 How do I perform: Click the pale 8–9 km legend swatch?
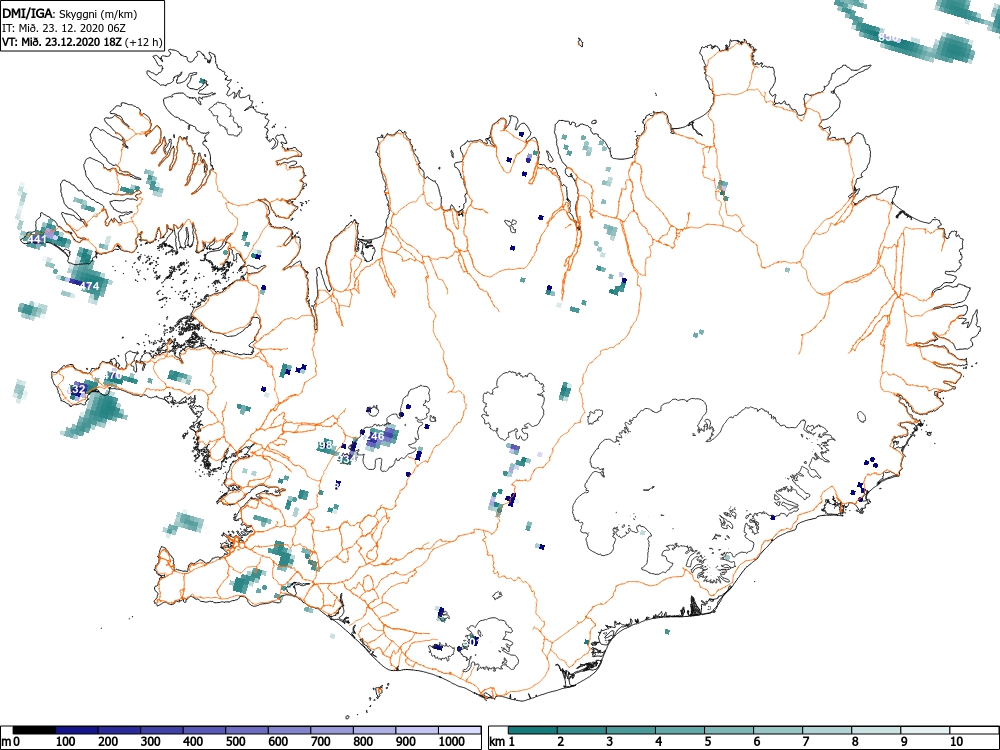click(876, 730)
